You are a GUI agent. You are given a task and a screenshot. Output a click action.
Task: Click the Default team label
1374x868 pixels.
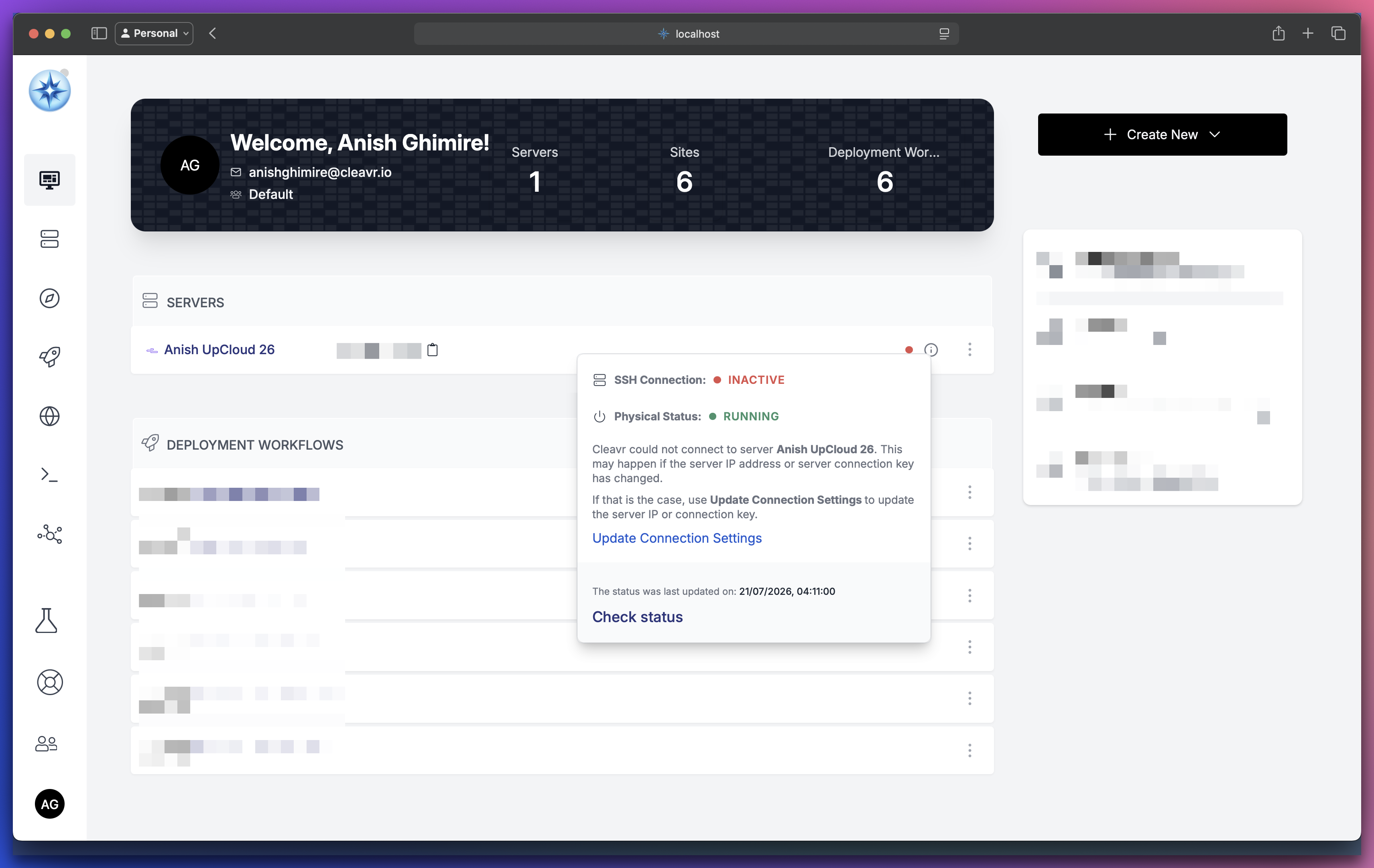[x=270, y=194]
